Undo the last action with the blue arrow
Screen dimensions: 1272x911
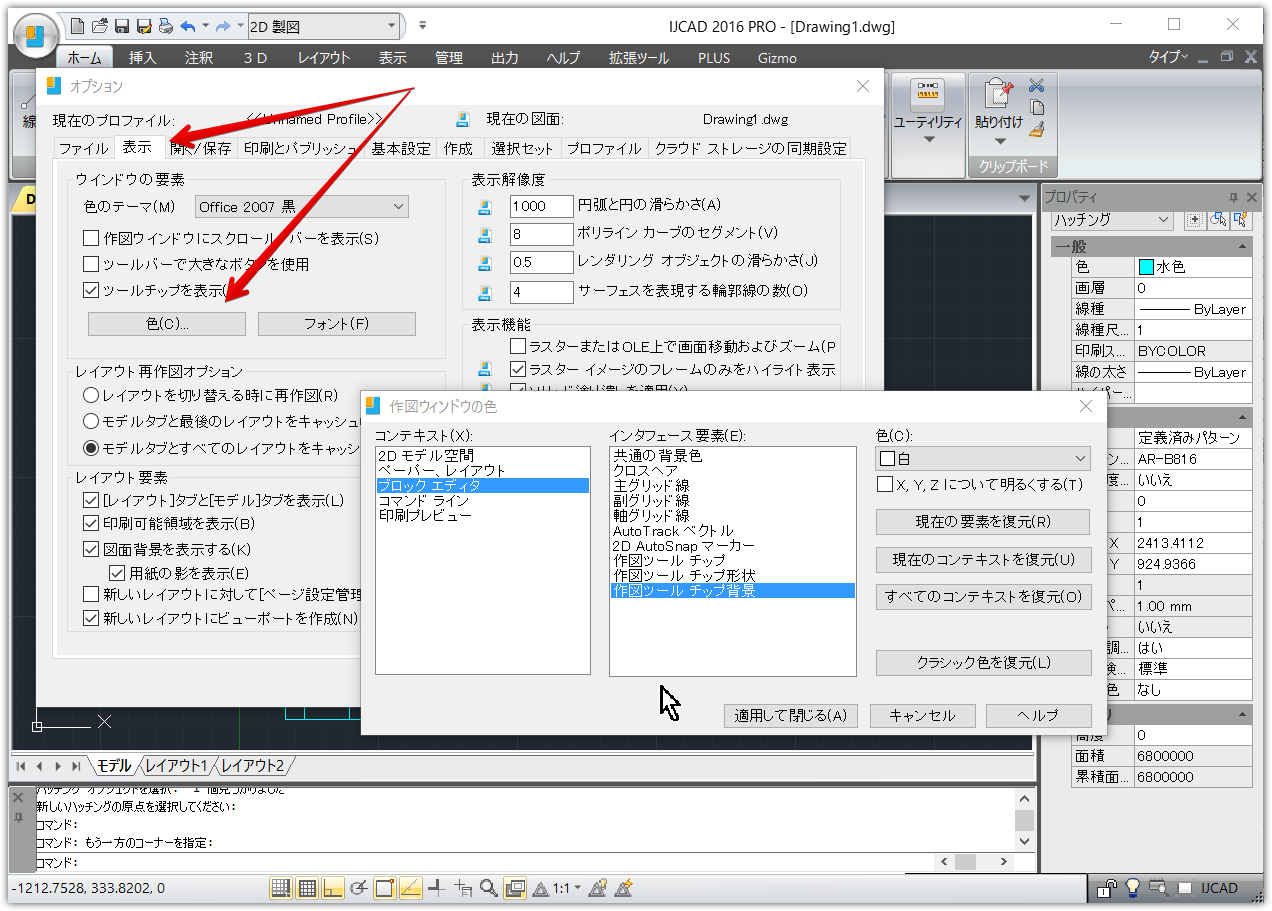click(x=188, y=26)
